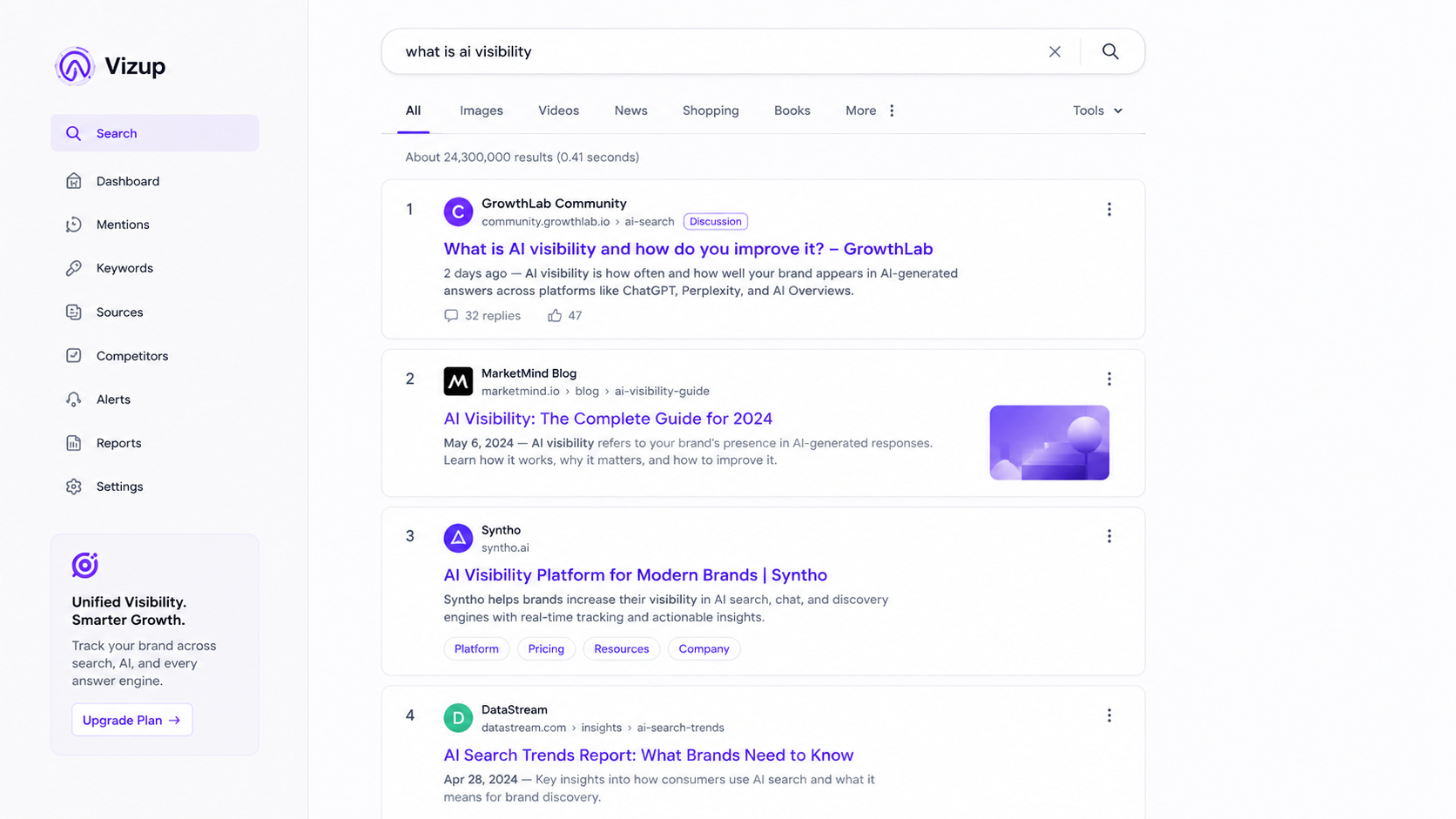
Task: Open AI Visibility Complete Guide 2024 link
Action: [608, 419]
